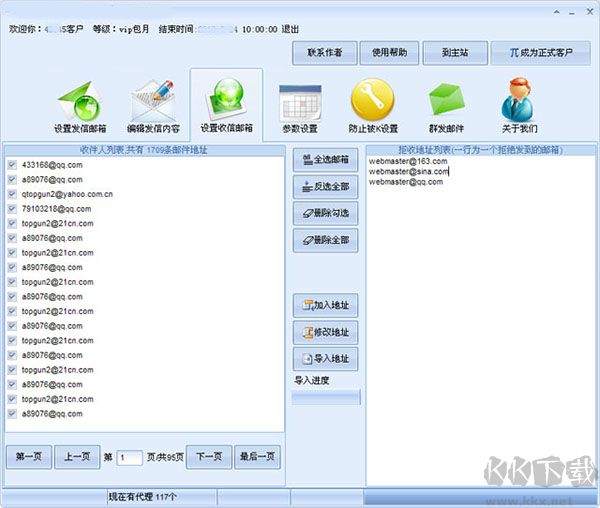This screenshot has width=600, height=508.
Task: Click the 退出 logout link
Action: (290, 29)
